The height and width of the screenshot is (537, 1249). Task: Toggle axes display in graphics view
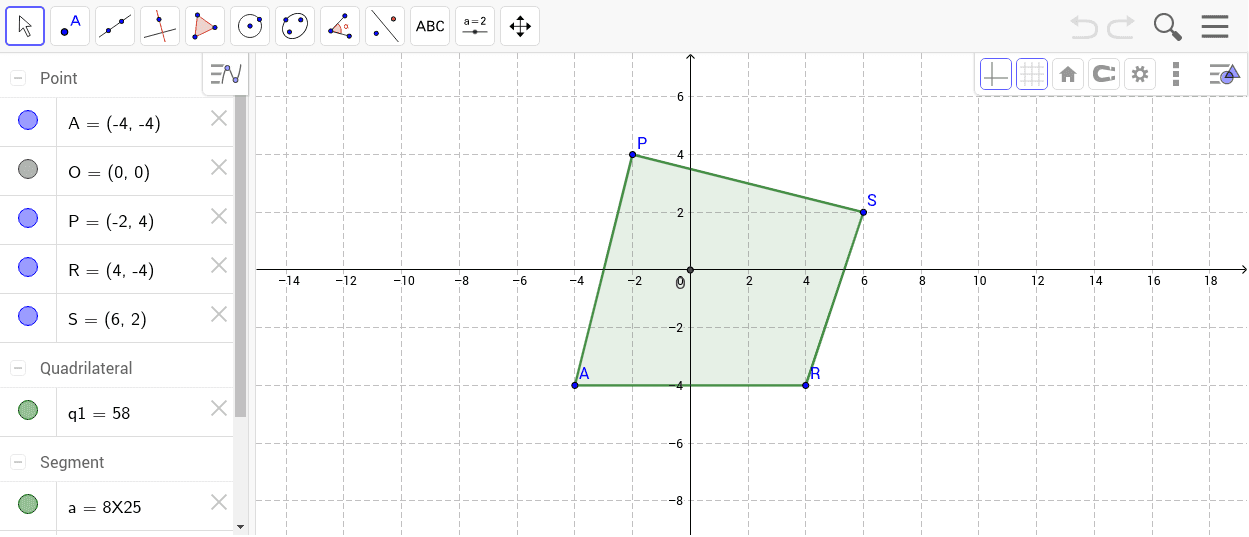click(x=996, y=74)
